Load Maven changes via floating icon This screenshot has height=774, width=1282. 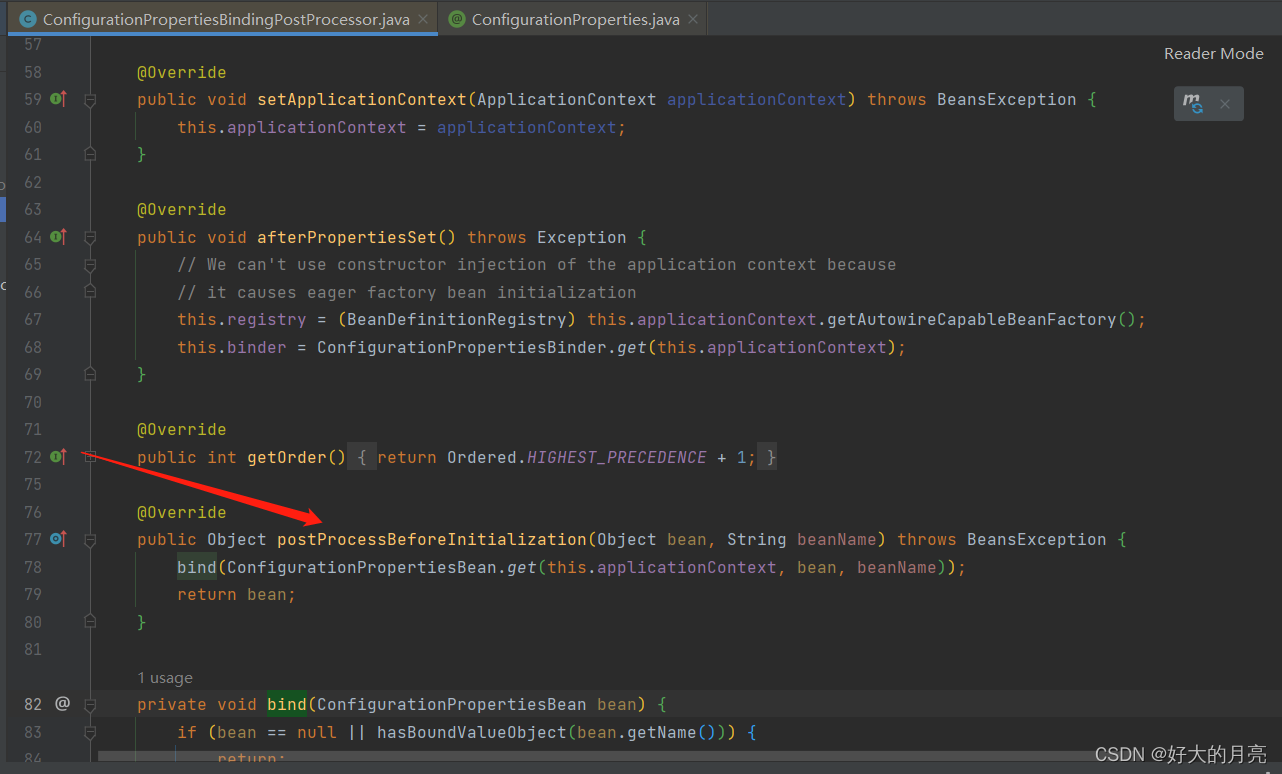[x=1192, y=103]
